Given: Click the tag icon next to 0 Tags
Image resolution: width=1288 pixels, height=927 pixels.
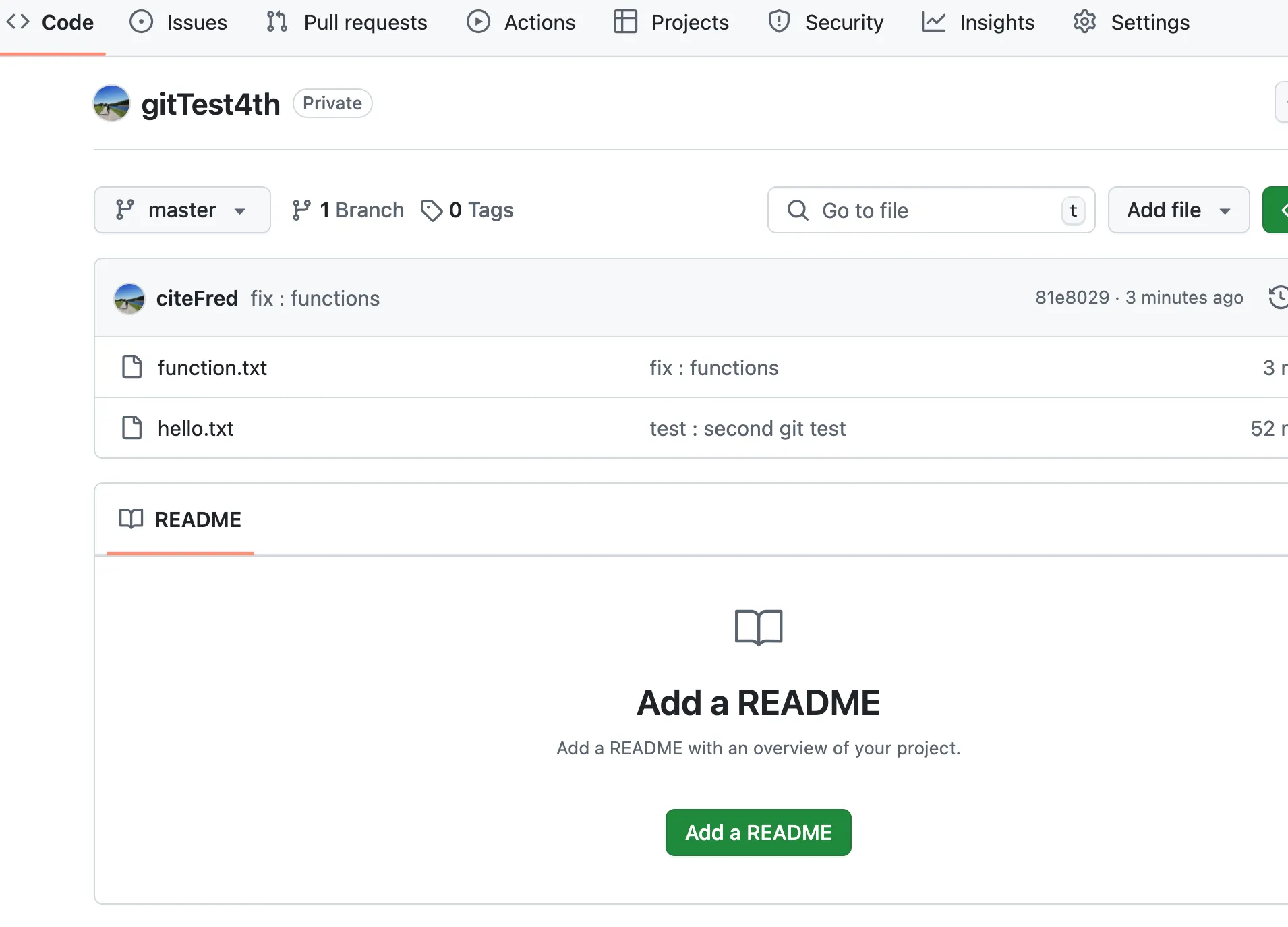Looking at the screenshot, I should coord(431,210).
